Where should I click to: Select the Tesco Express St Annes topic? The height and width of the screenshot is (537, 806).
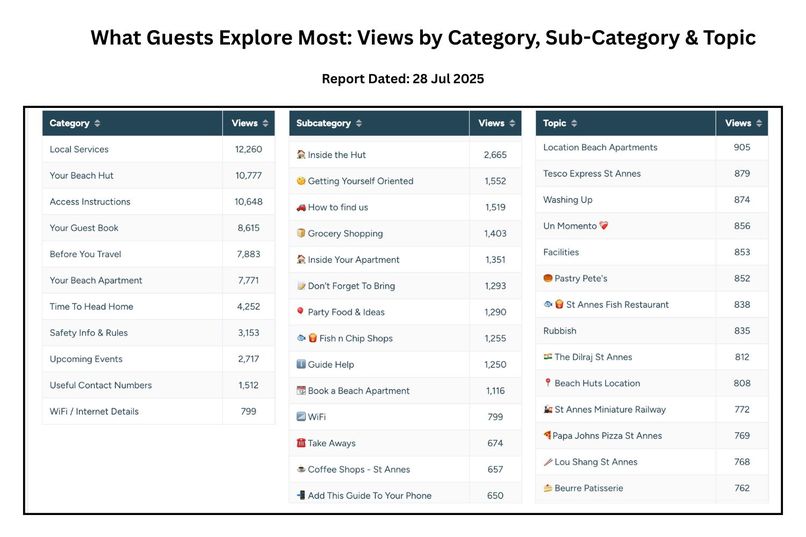pos(652,174)
